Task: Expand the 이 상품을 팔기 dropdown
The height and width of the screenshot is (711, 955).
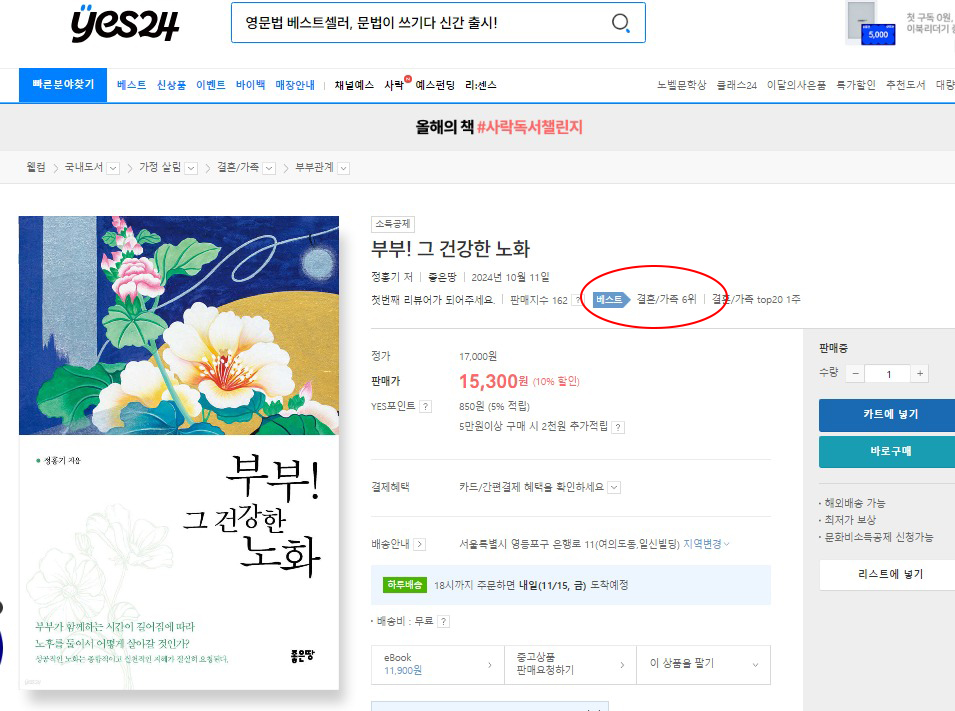Action: (703, 664)
